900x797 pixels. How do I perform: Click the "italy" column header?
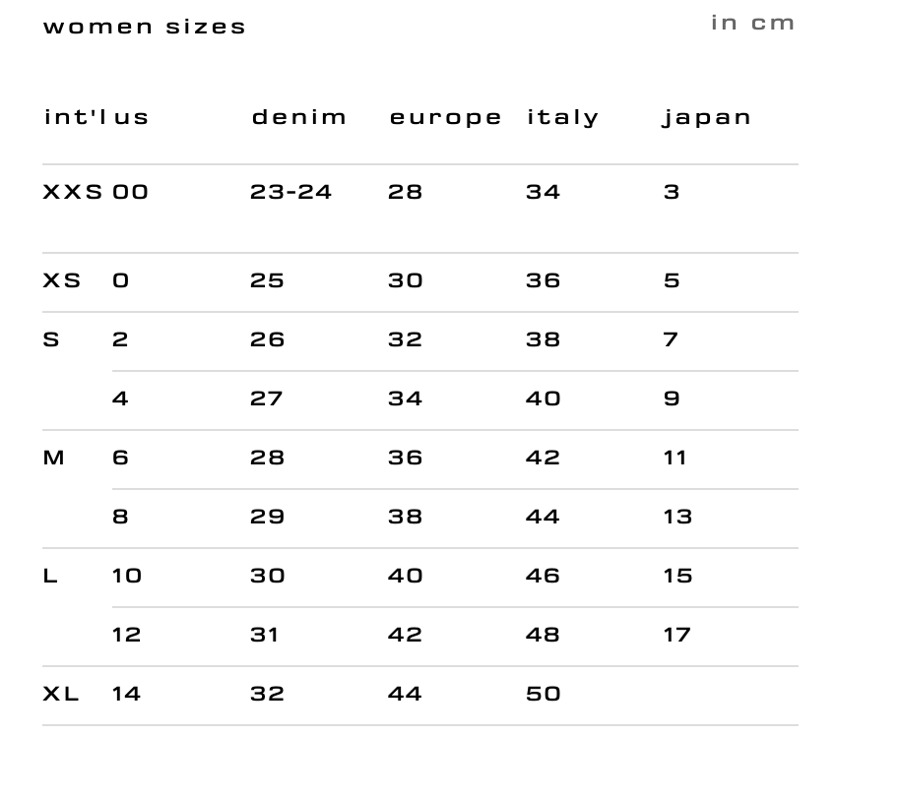click(562, 117)
